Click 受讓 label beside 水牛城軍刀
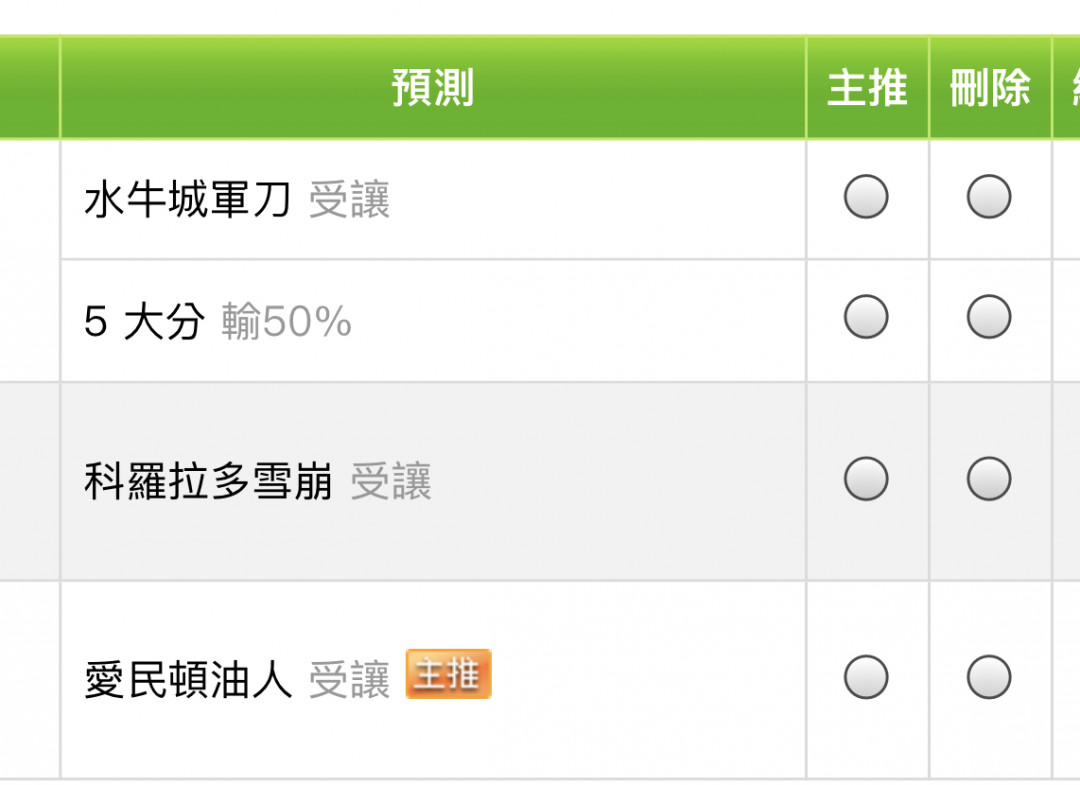 [349, 200]
